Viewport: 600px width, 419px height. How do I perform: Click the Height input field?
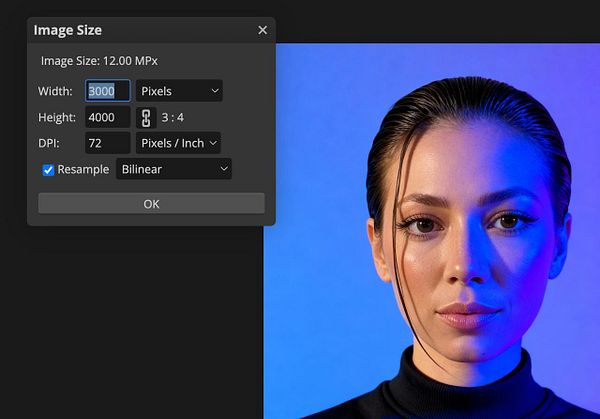tap(108, 117)
